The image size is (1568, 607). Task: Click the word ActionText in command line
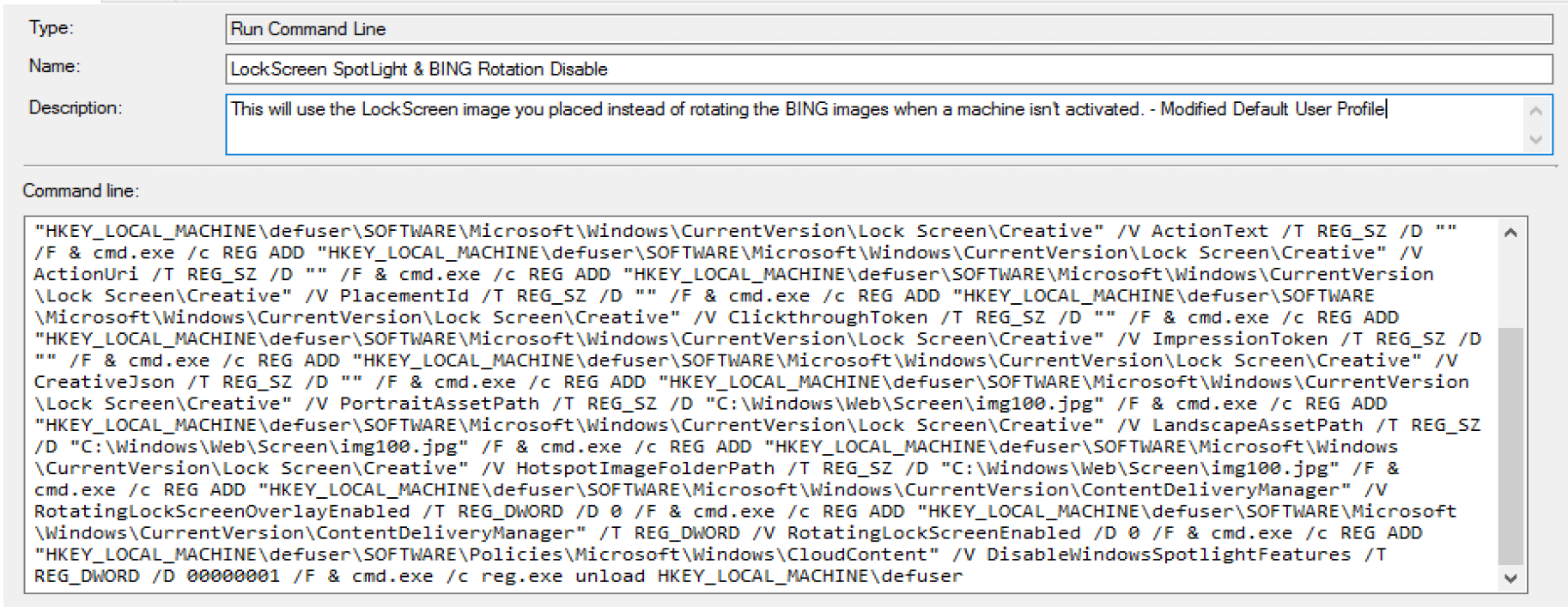[1209, 231]
